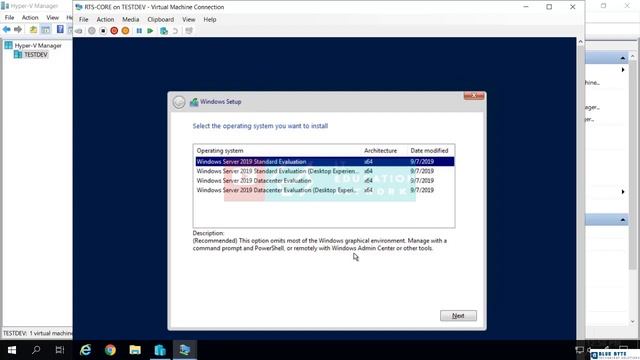Click the Actions pane scrollbar up arrow
Image resolution: width=640 pixels, height=360 pixels.
point(633,56)
